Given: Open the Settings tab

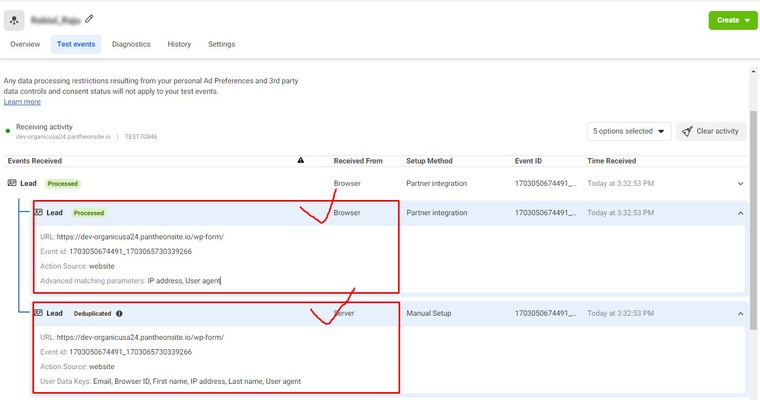Looking at the screenshot, I should coord(221,44).
